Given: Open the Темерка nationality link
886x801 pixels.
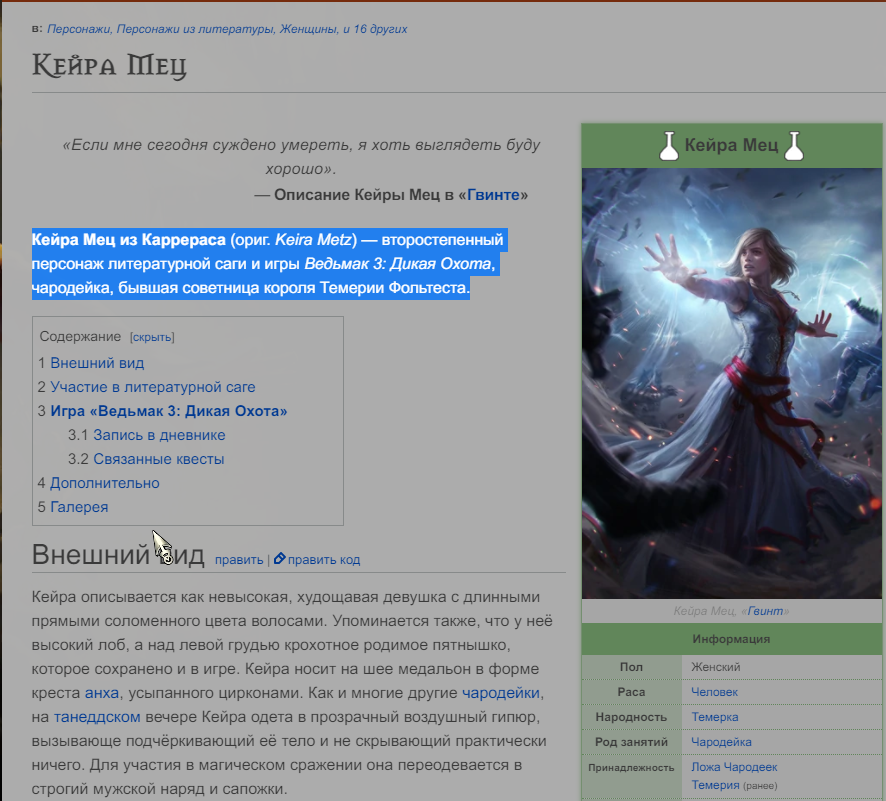Looking at the screenshot, I should point(715,717).
